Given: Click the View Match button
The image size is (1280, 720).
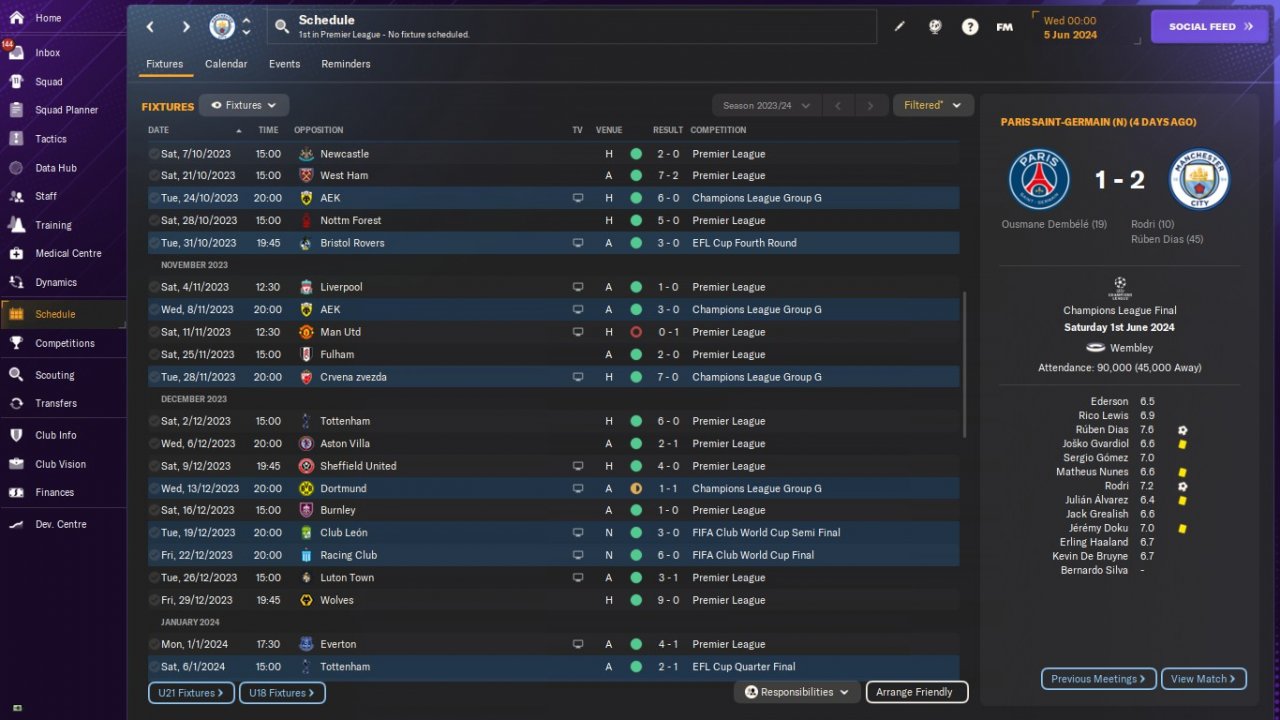Looking at the screenshot, I should (x=1204, y=679).
